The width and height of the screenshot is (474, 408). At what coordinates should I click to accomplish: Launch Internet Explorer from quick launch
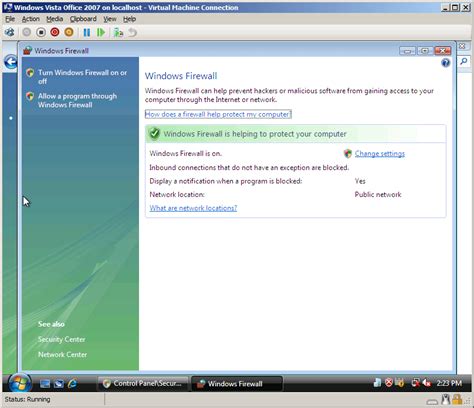click(x=72, y=384)
